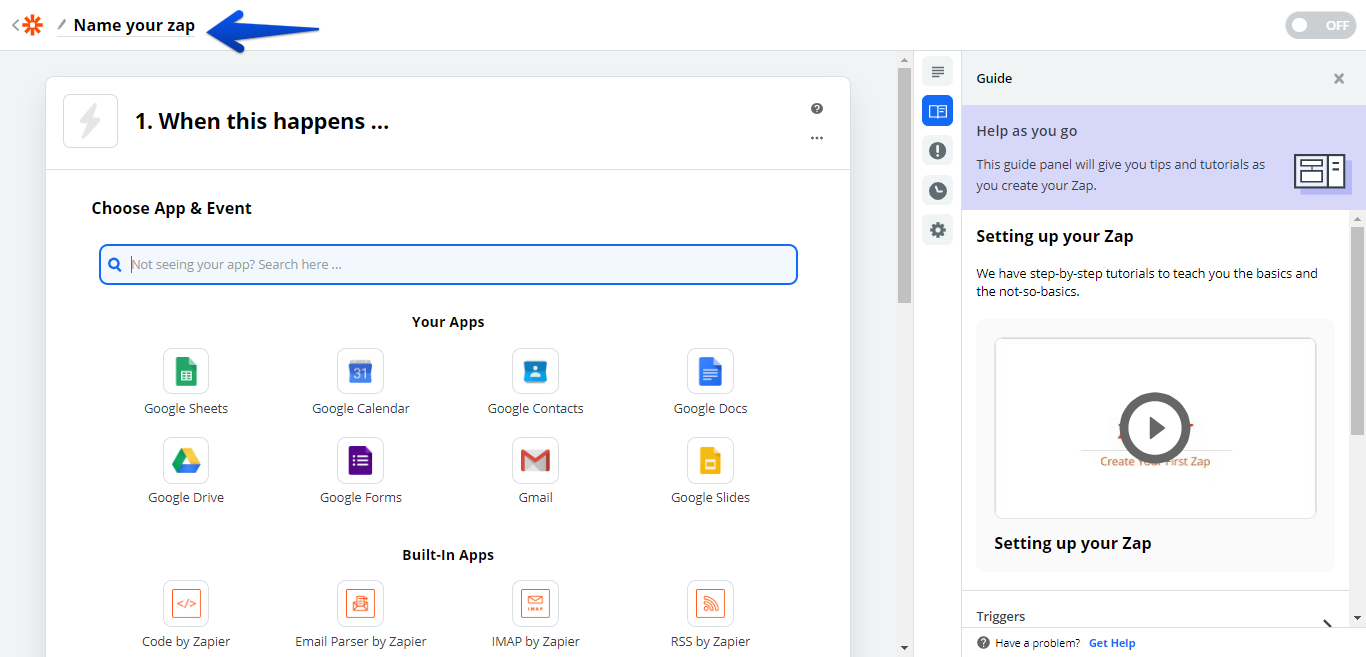Switch to the Guide panel tab
Screen dimensions: 1366x657
pyautogui.click(x=937, y=111)
